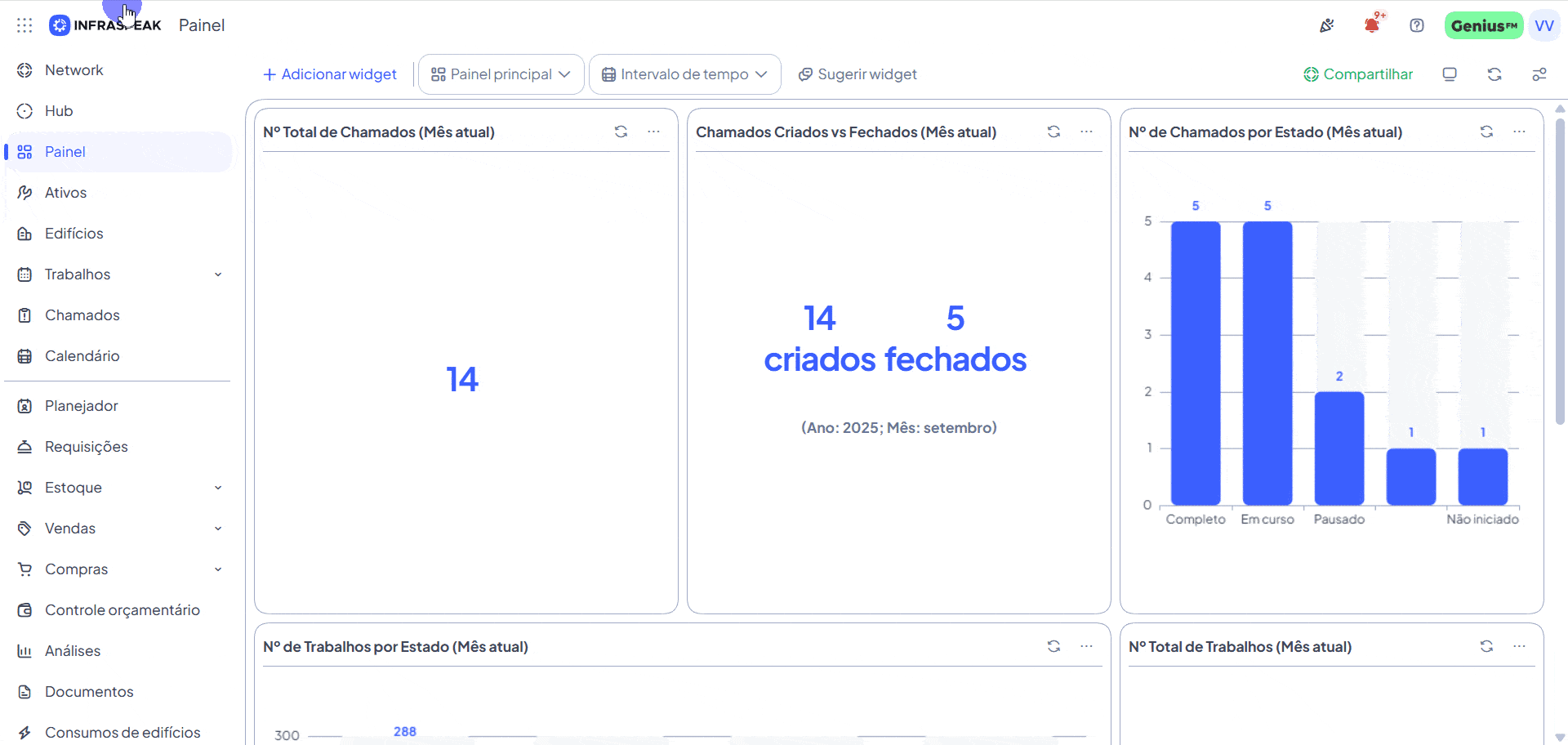
Task: Open dashboard settings sliders icon
Action: coord(1539,74)
